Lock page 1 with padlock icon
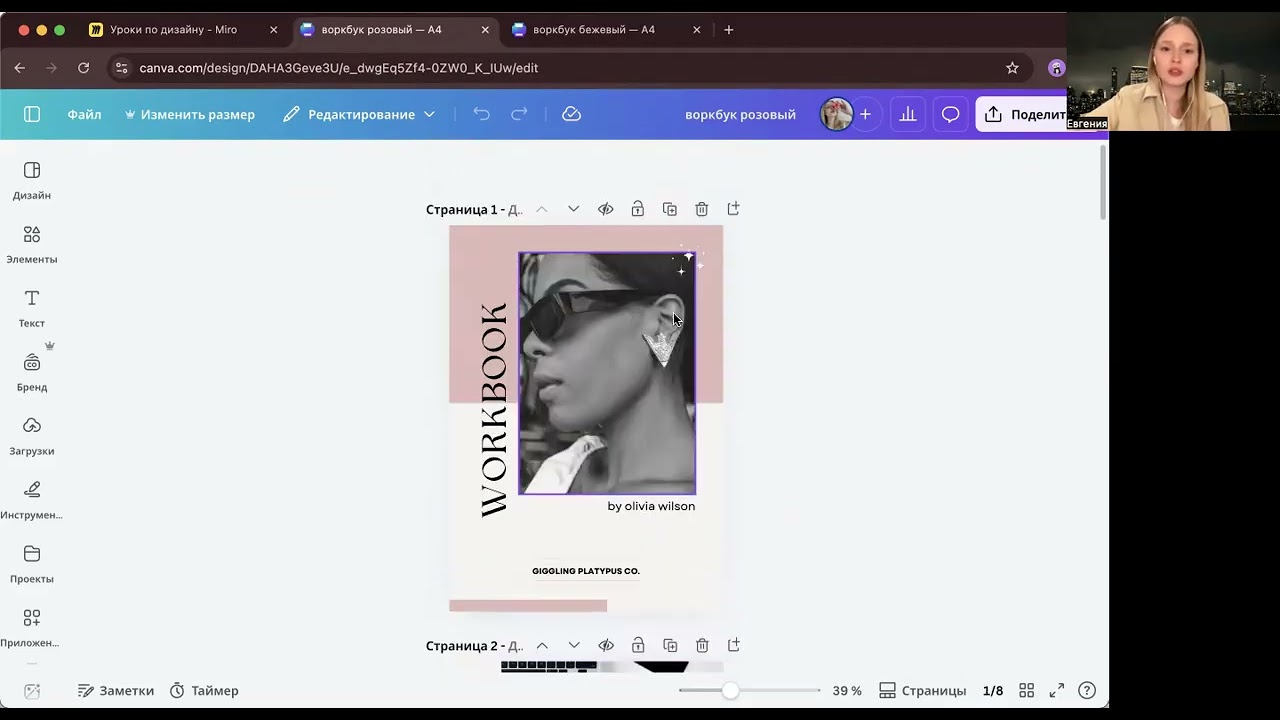 tap(637, 209)
